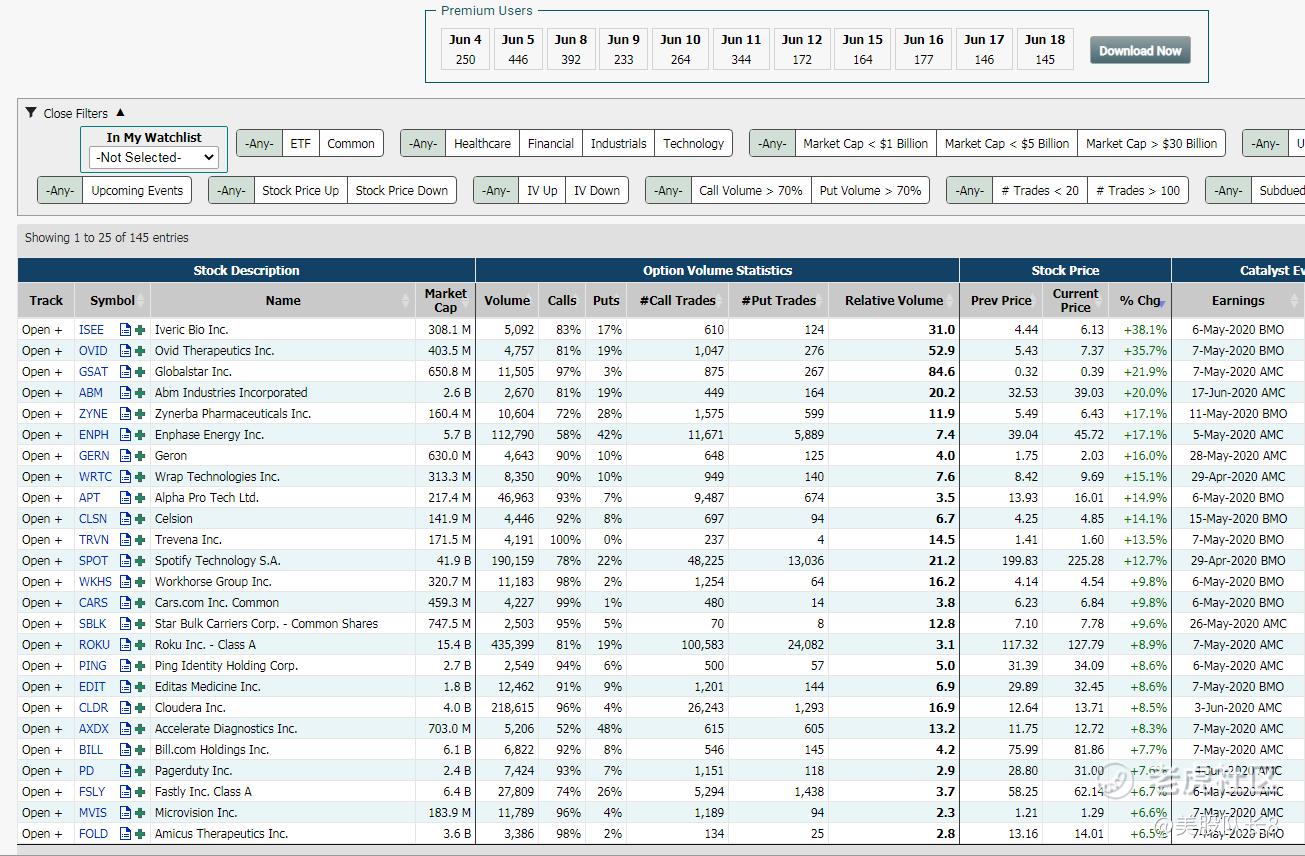This screenshot has width=1305, height=856.
Task: Sort by Relative Volume column header
Action: click(x=894, y=300)
